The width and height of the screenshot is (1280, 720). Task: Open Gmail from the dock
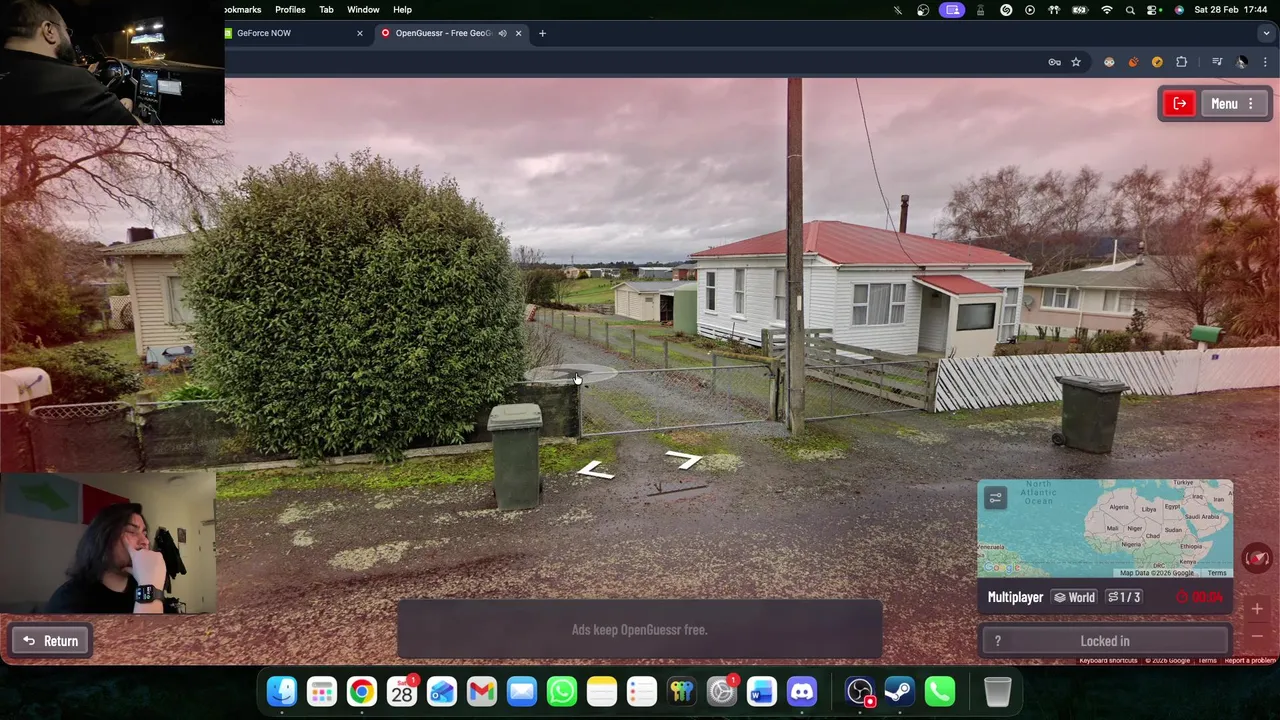click(x=482, y=691)
